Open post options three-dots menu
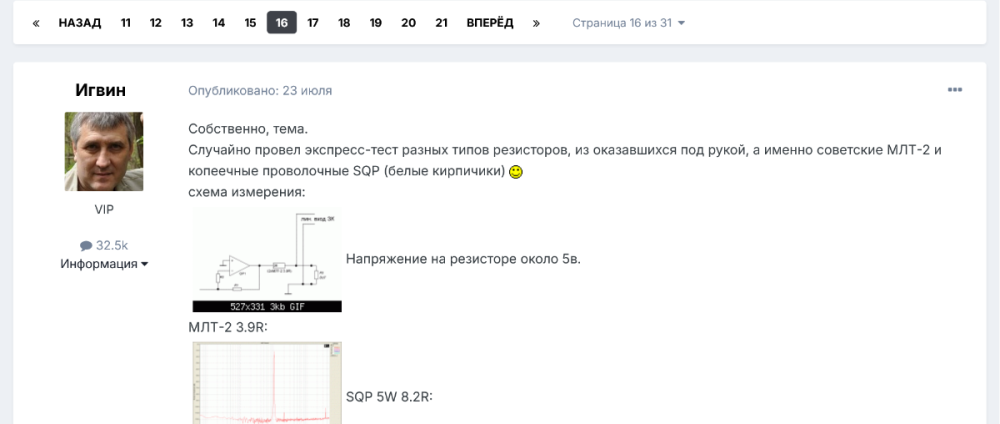Screen dimensions: 1000x424 tap(954, 90)
